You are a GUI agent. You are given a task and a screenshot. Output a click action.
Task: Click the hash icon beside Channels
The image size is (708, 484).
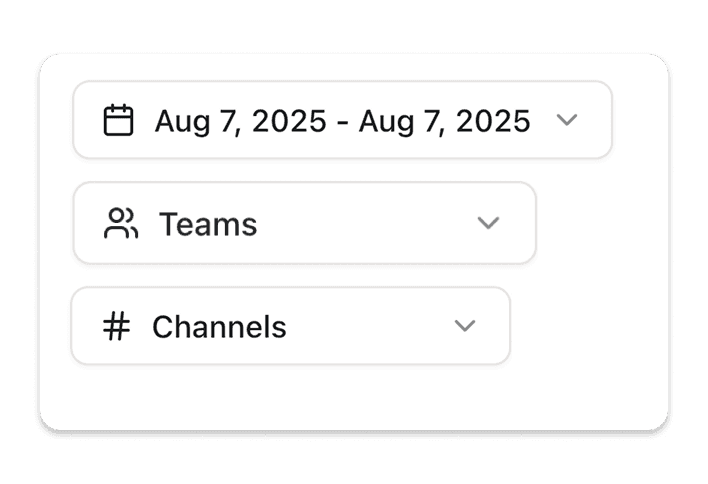pyautogui.click(x=117, y=327)
